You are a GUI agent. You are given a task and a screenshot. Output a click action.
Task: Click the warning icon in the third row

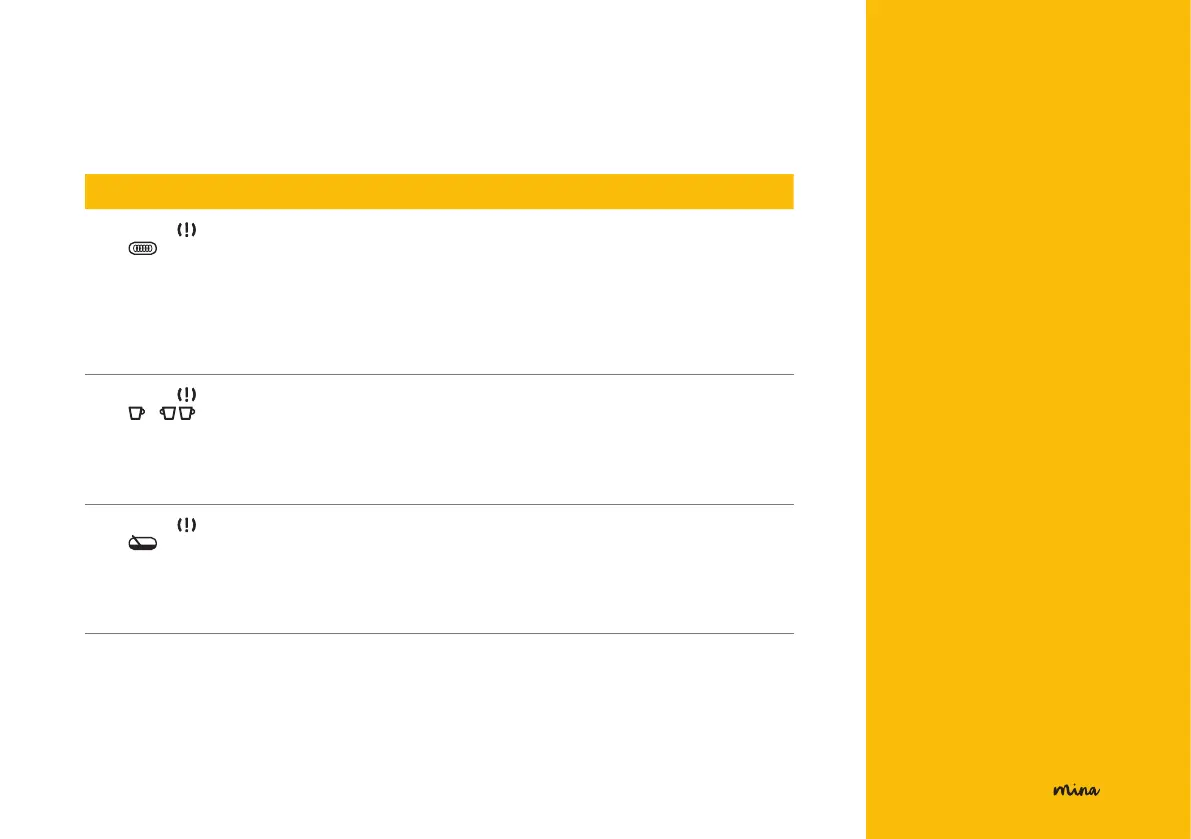pos(186,525)
